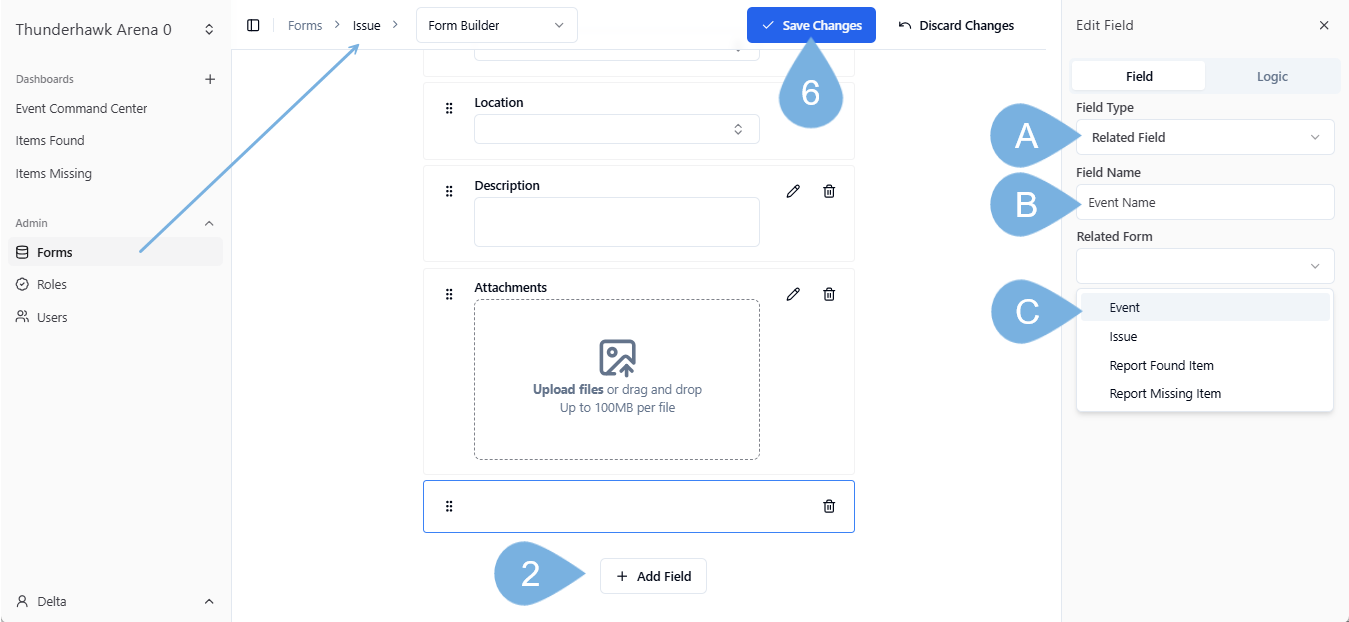
Task: Add a new dashboard with the plus icon
Action: 210,79
